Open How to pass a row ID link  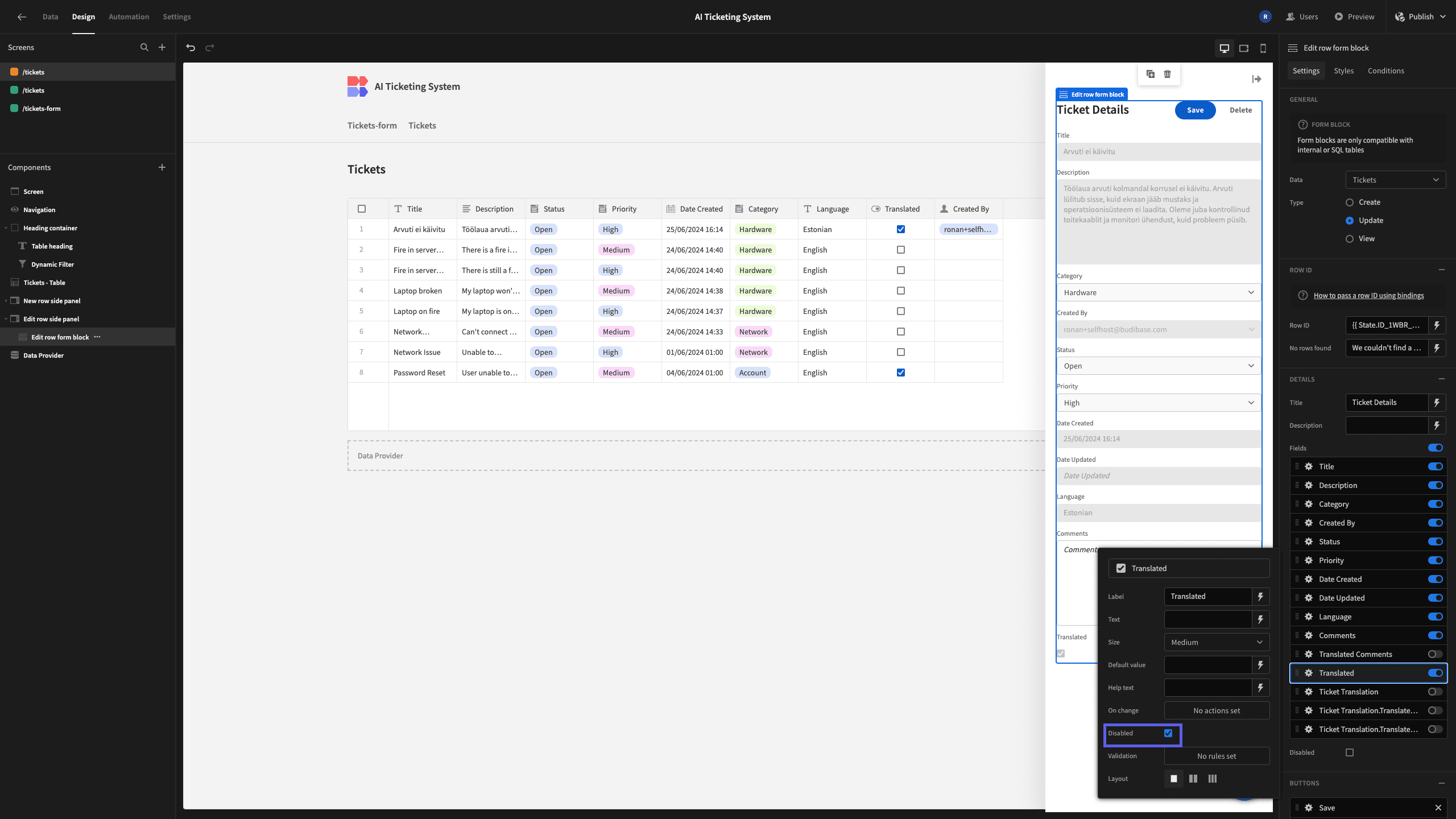(1368, 296)
